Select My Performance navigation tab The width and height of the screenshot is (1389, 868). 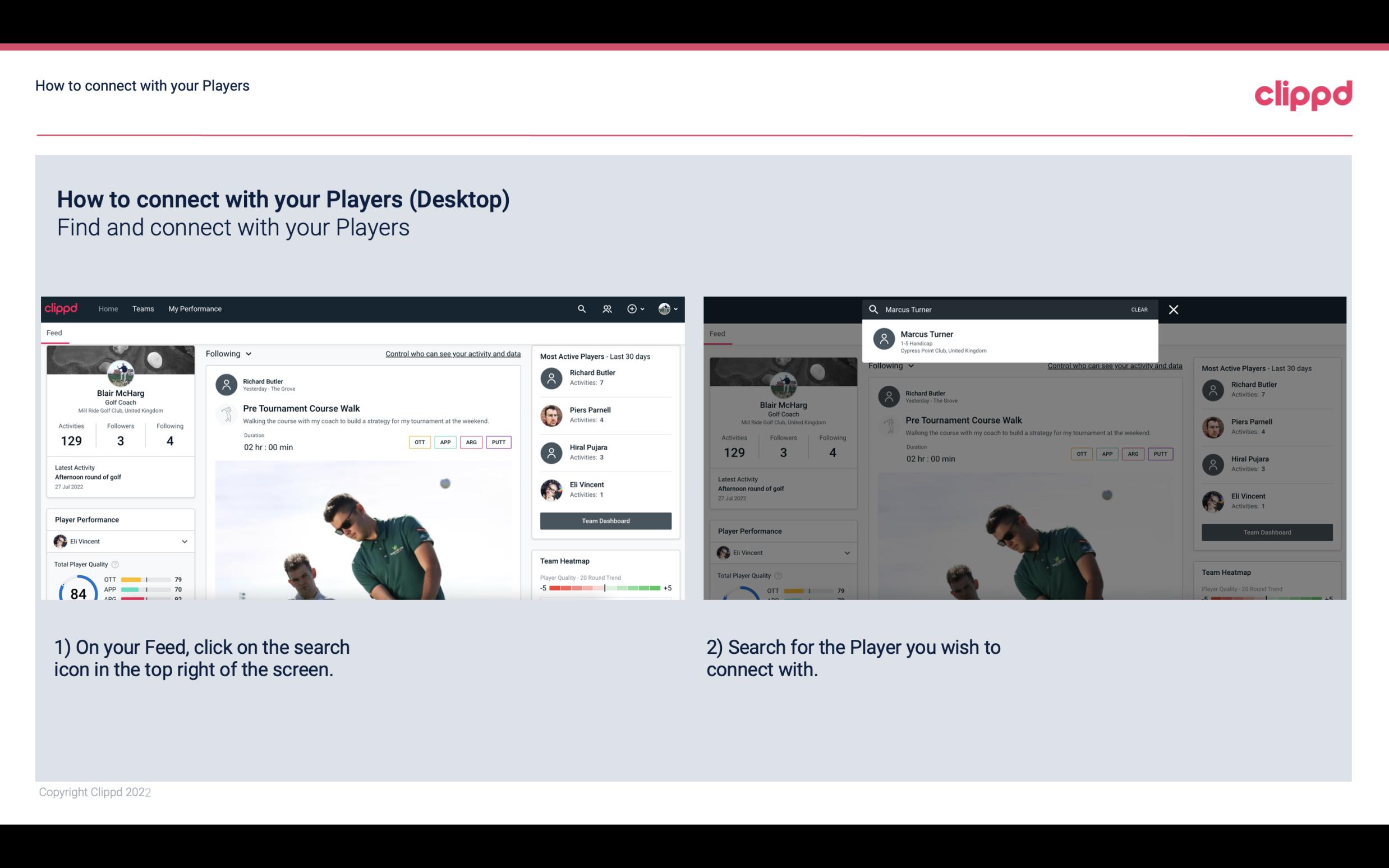click(194, 308)
